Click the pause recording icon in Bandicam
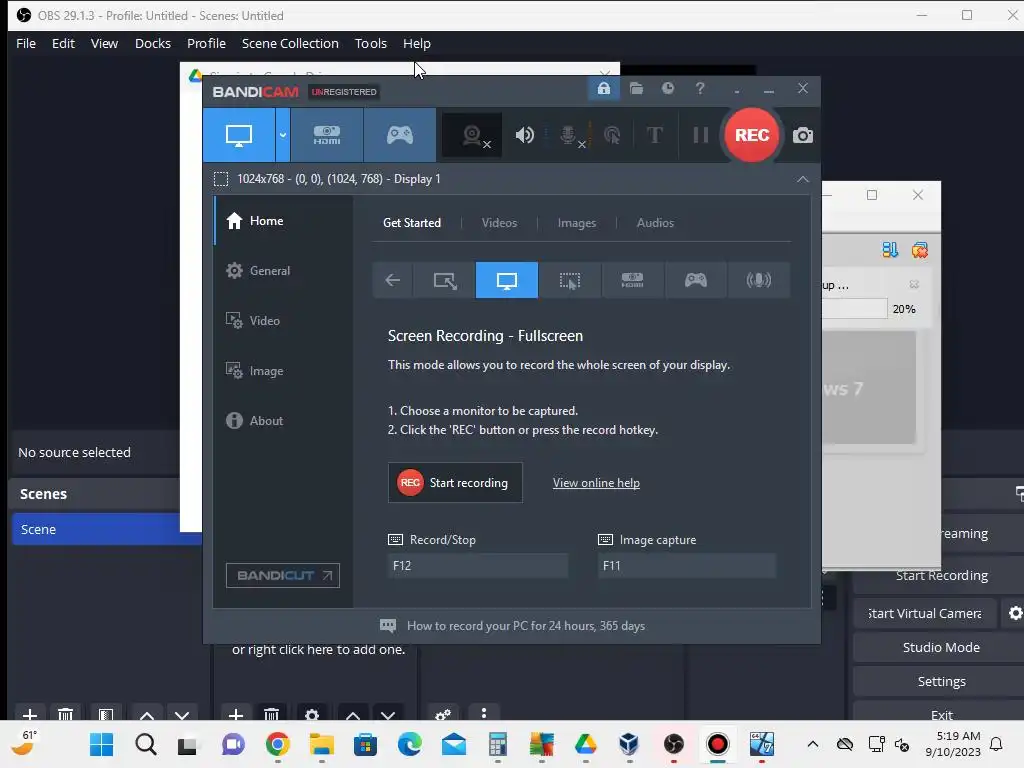Image resolution: width=1024 pixels, height=768 pixels. (x=701, y=135)
